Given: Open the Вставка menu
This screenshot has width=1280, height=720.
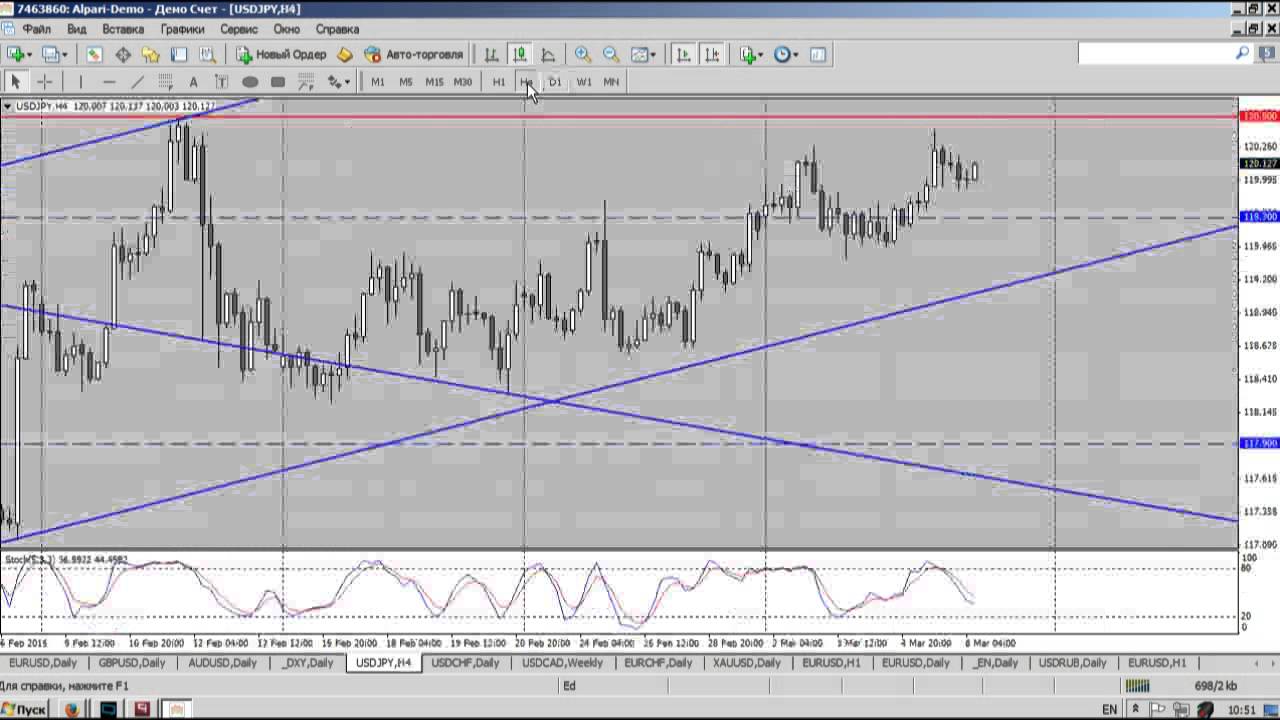Looking at the screenshot, I should [x=123, y=29].
